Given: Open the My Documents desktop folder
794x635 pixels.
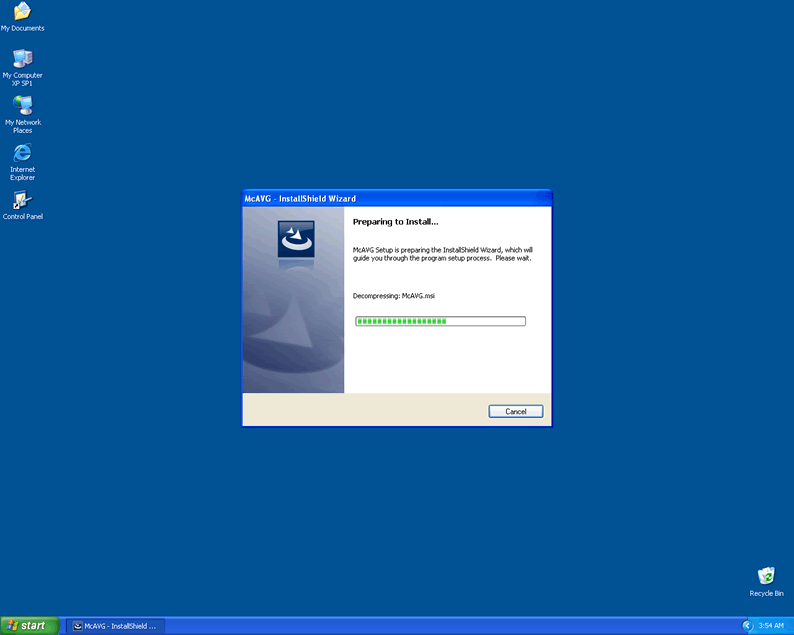Looking at the screenshot, I should point(22,14).
